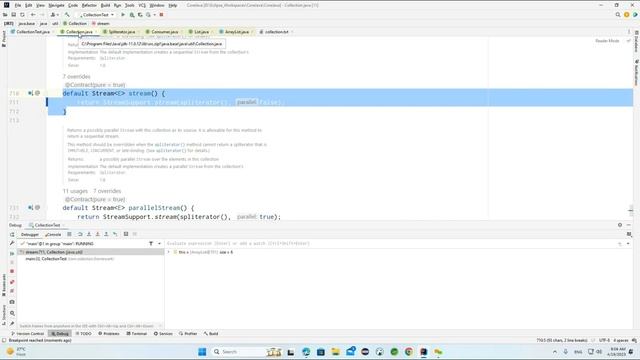
Task: Click the Reader Mode label in editor
Action: coord(607,41)
